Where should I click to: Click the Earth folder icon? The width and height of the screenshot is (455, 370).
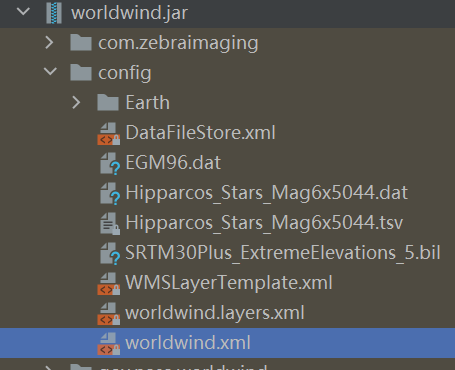108,102
